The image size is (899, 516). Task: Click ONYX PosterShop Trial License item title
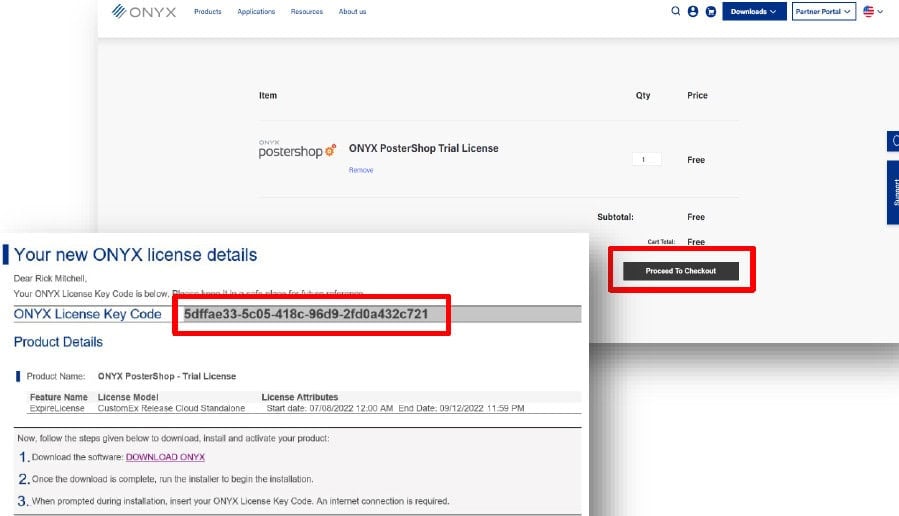click(423, 148)
